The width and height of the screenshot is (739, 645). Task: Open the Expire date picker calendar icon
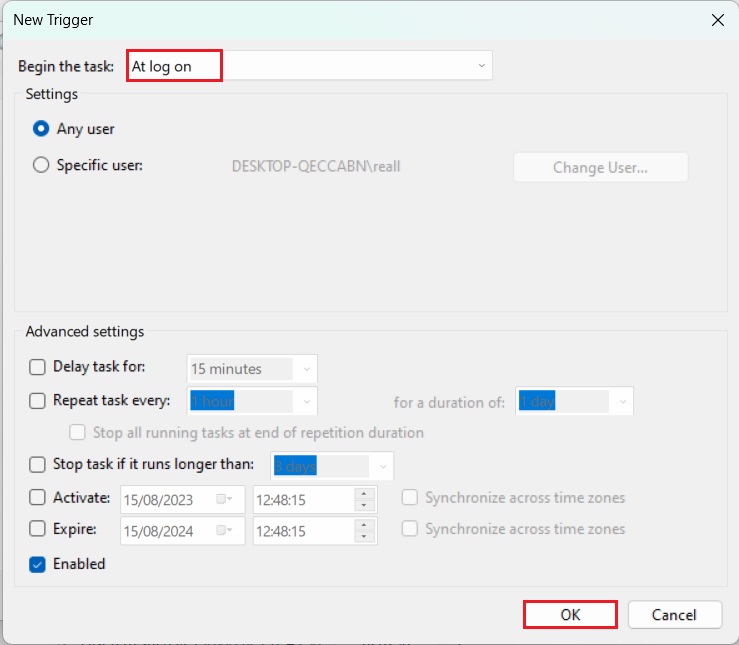[x=224, y=531]
